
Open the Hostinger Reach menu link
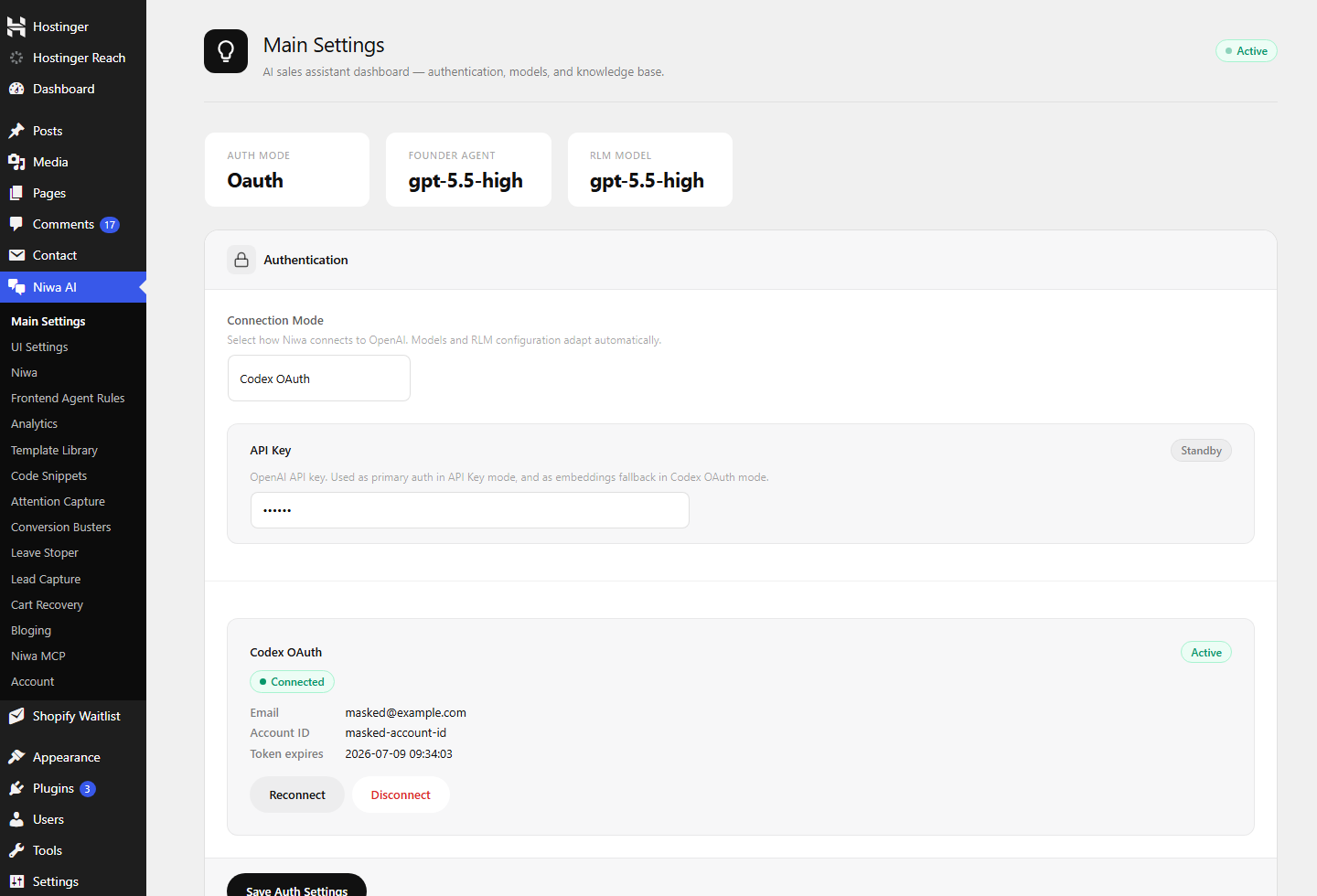click(x=79, y=58)
